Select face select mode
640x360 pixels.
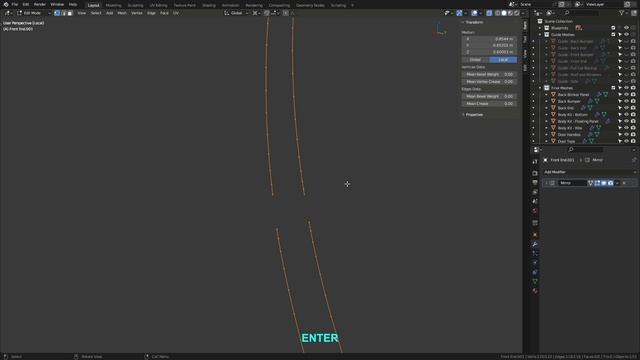click(x=70, y=13)
